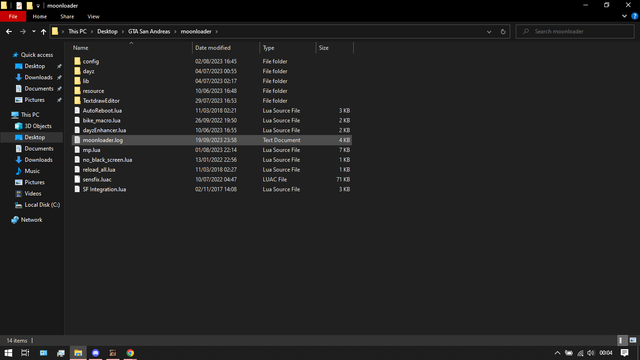
Task: Open Music in navigation pane
Action: tap(32, 171)
